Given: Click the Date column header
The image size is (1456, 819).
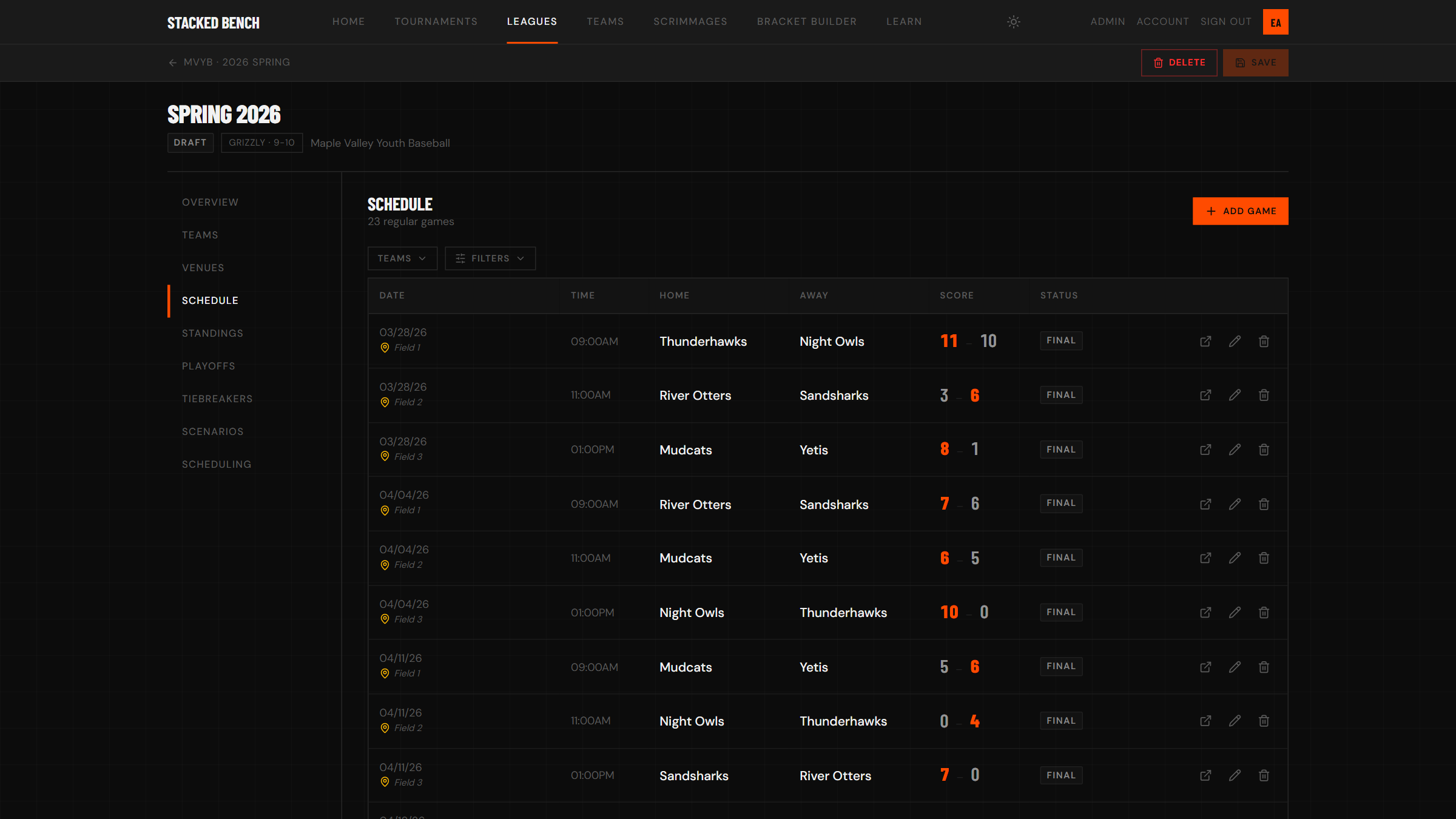Looking at the screenshot, I should point(392,295).
